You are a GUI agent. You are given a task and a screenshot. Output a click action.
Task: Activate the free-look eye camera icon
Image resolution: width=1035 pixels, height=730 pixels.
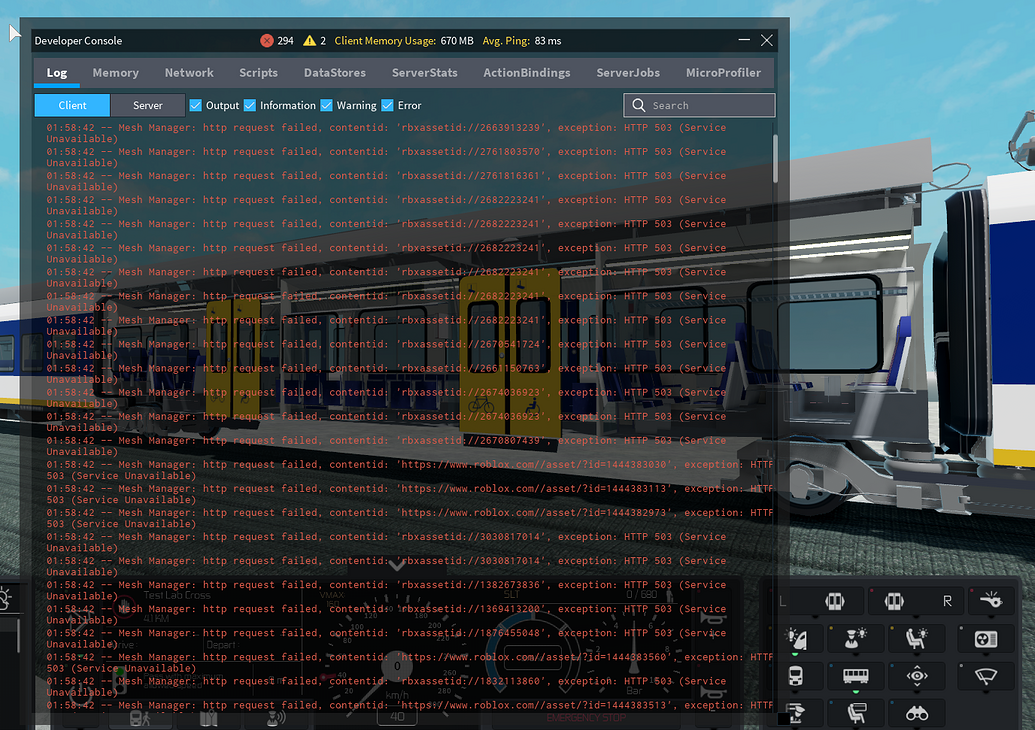tap(917, 676)
